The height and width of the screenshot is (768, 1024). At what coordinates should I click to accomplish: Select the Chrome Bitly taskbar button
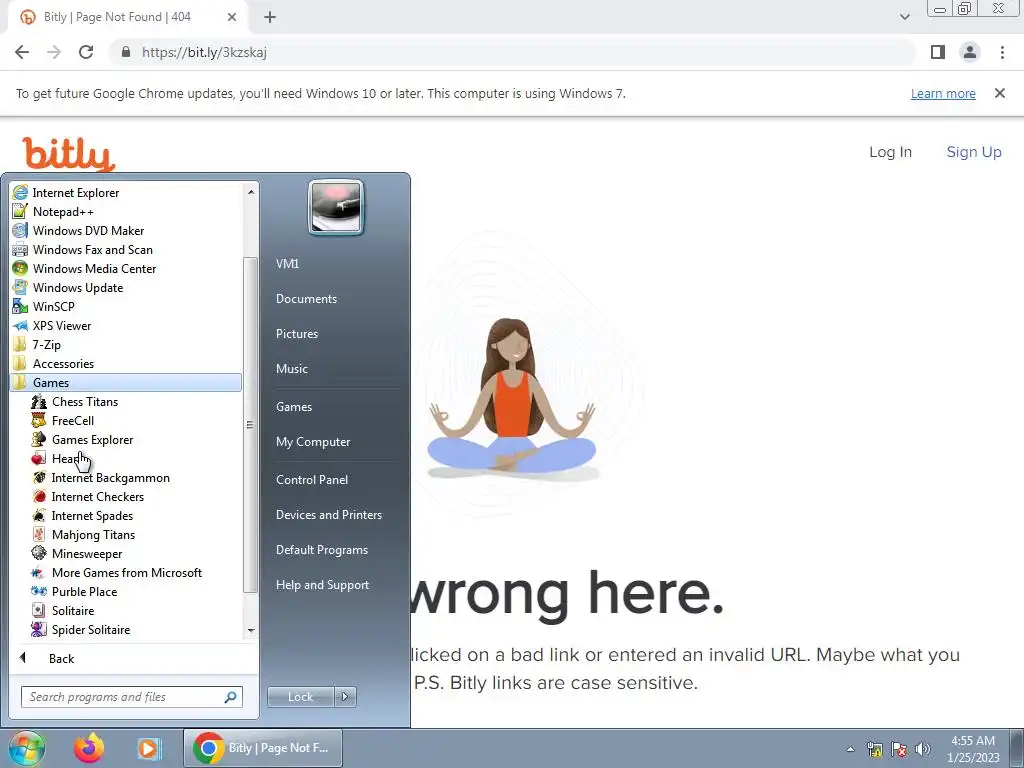[263, 748]
